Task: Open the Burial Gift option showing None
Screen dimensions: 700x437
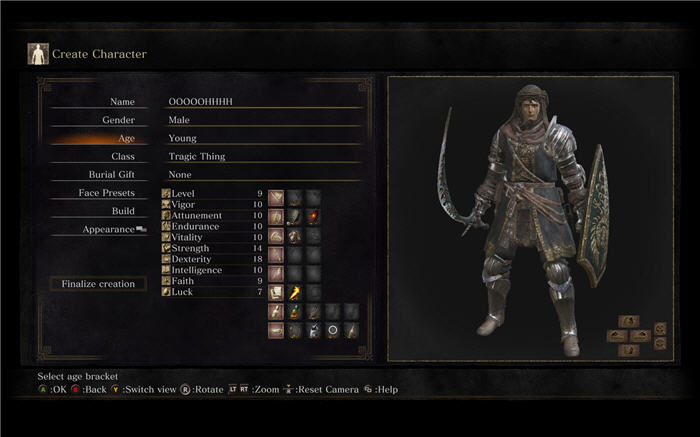Action: 263,175
